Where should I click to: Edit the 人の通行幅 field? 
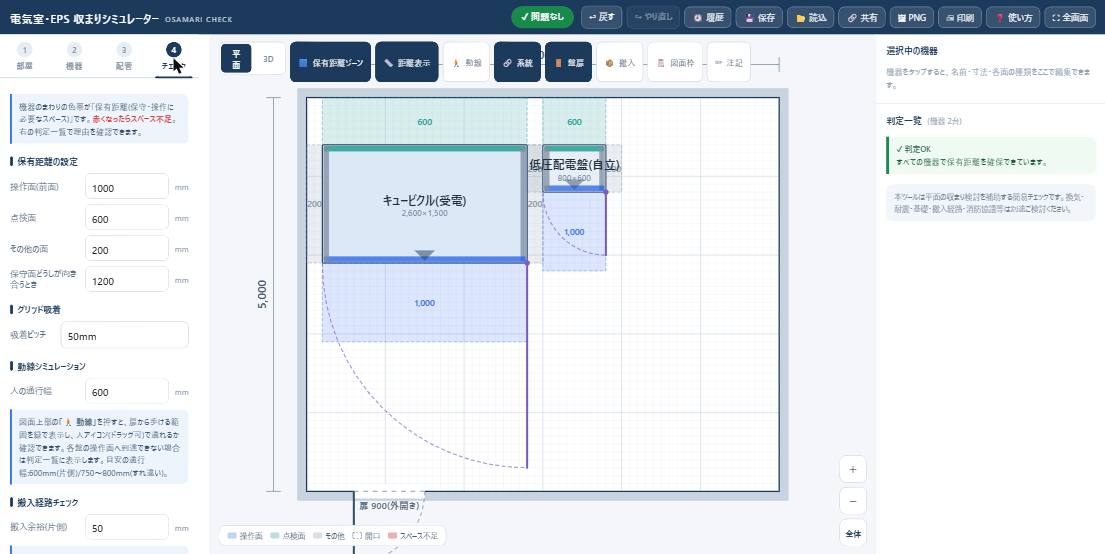point(127,391)
